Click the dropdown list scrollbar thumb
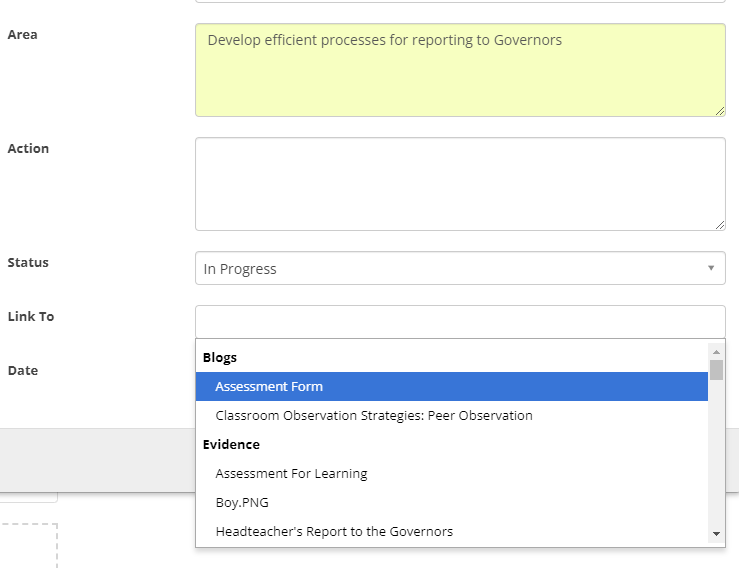Screen dimensions: 739x568 coord(716,370)
